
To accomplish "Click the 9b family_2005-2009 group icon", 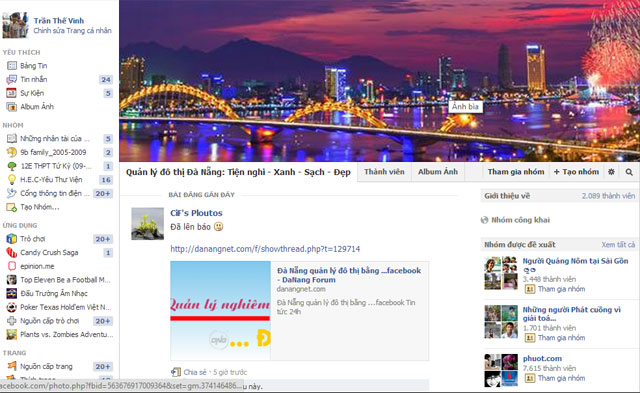I will pyautogui.click(x=12, y=152).
